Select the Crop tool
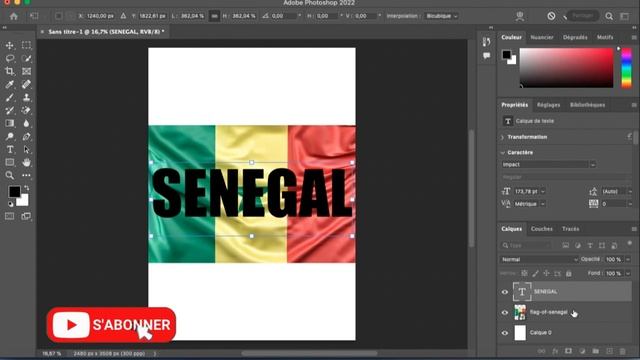This screenshot has height=360, width=640. 10,71
